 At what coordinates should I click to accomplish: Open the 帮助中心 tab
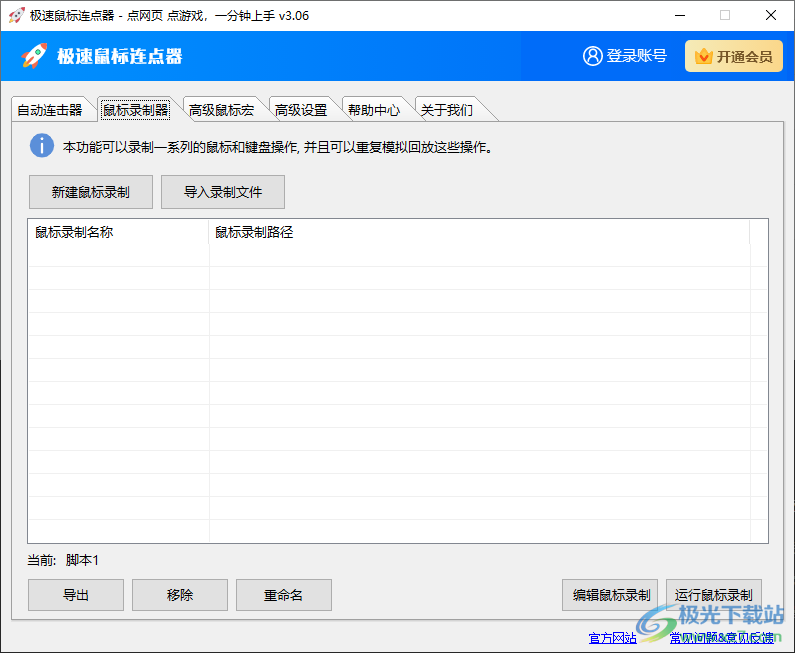[x=374, y=110]
